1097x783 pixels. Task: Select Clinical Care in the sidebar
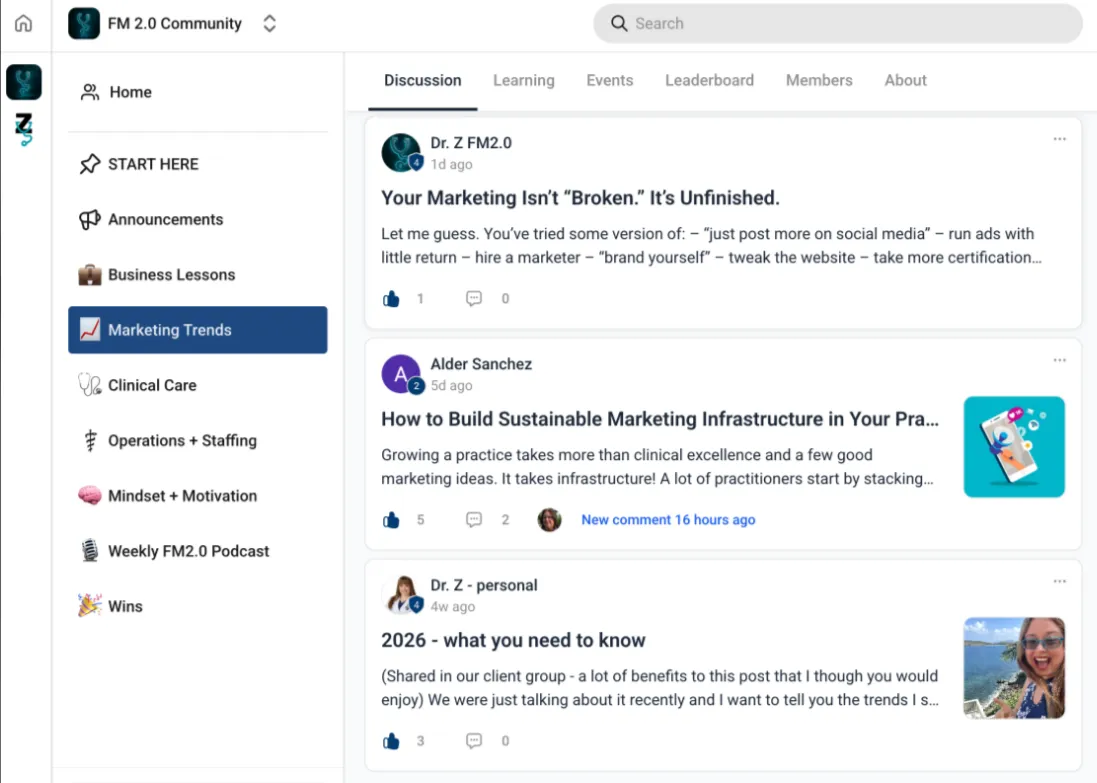pos(152,385)
